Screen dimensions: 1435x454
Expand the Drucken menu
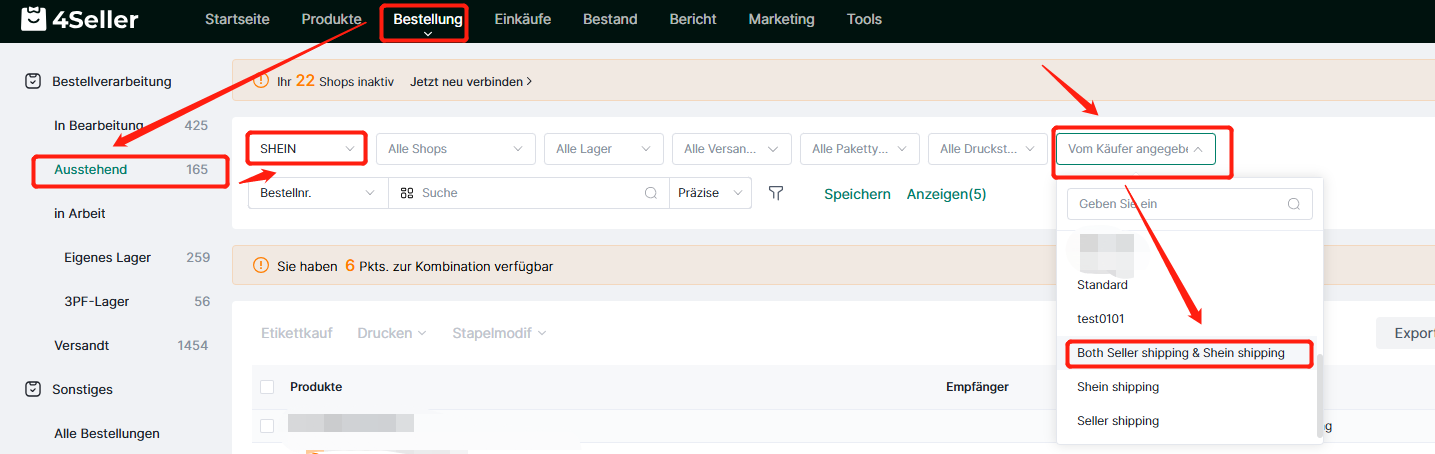pyautogui.click(x=392, y=333)
